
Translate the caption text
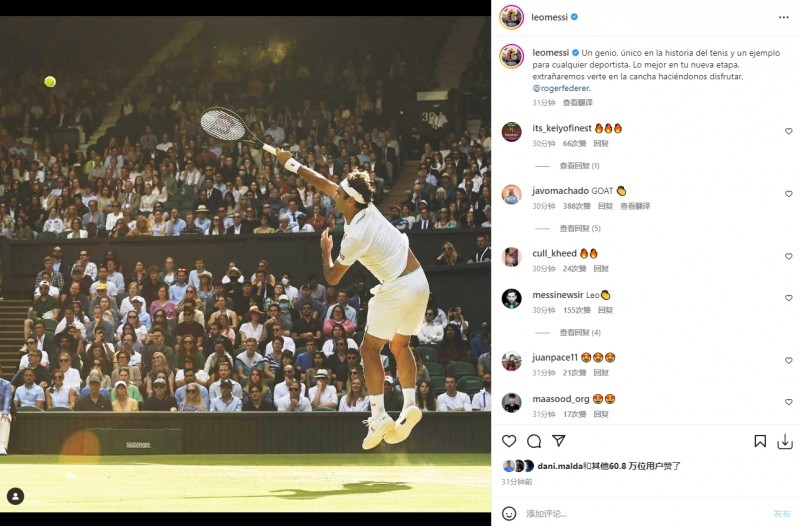tap(577, 103)
